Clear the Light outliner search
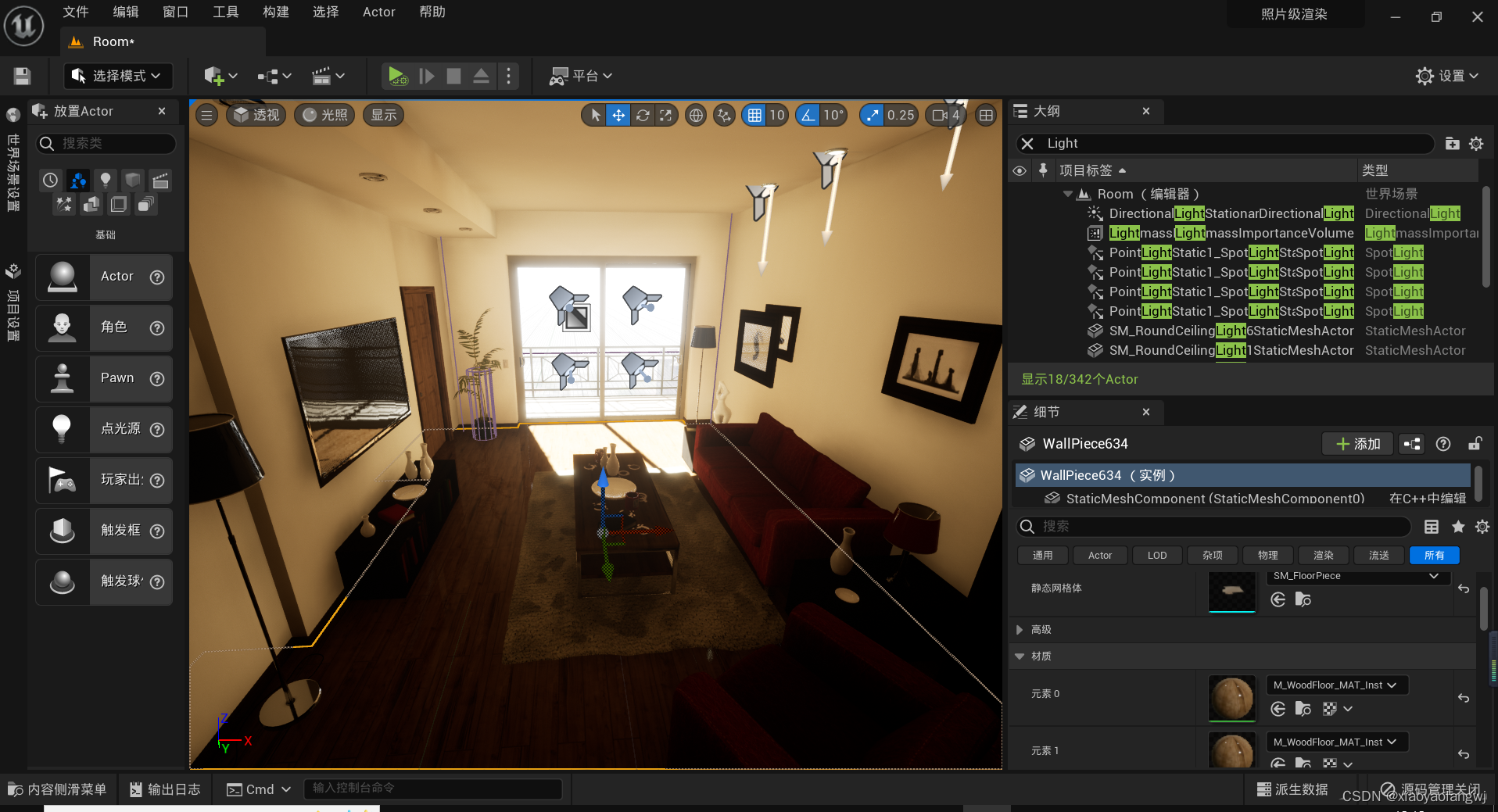 pos(1027,144)
